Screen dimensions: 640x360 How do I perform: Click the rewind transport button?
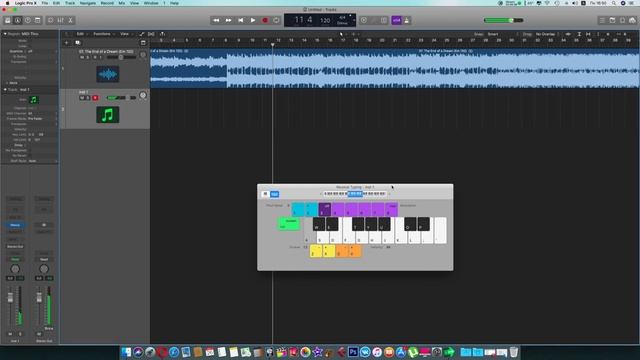(x=216, y=20)
